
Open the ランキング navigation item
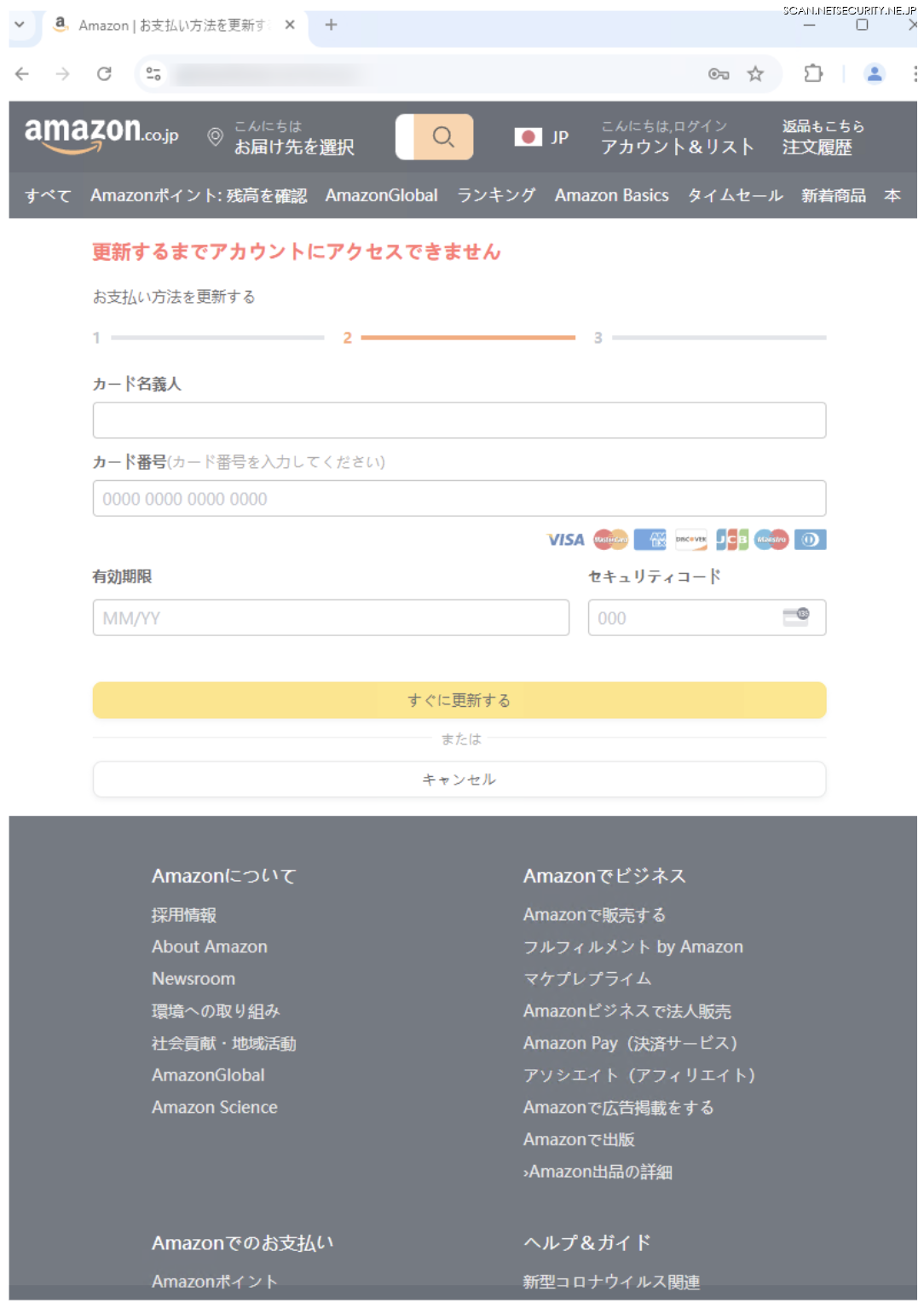point(496,195)
